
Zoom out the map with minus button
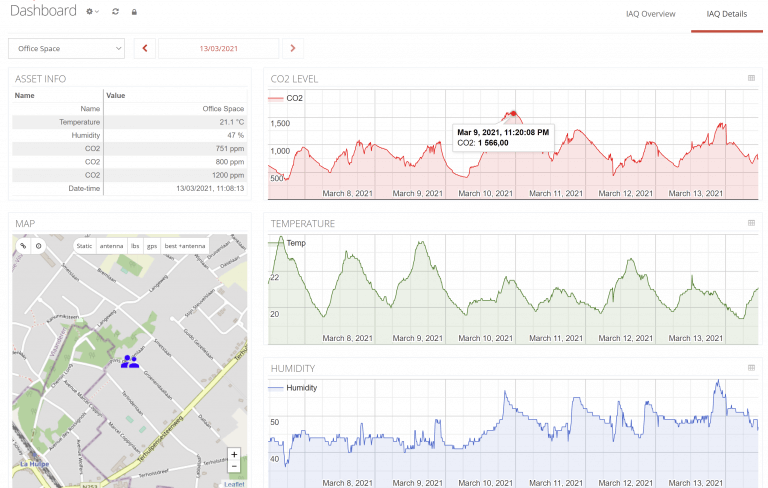pyautogui.click(x=234, y=466)
